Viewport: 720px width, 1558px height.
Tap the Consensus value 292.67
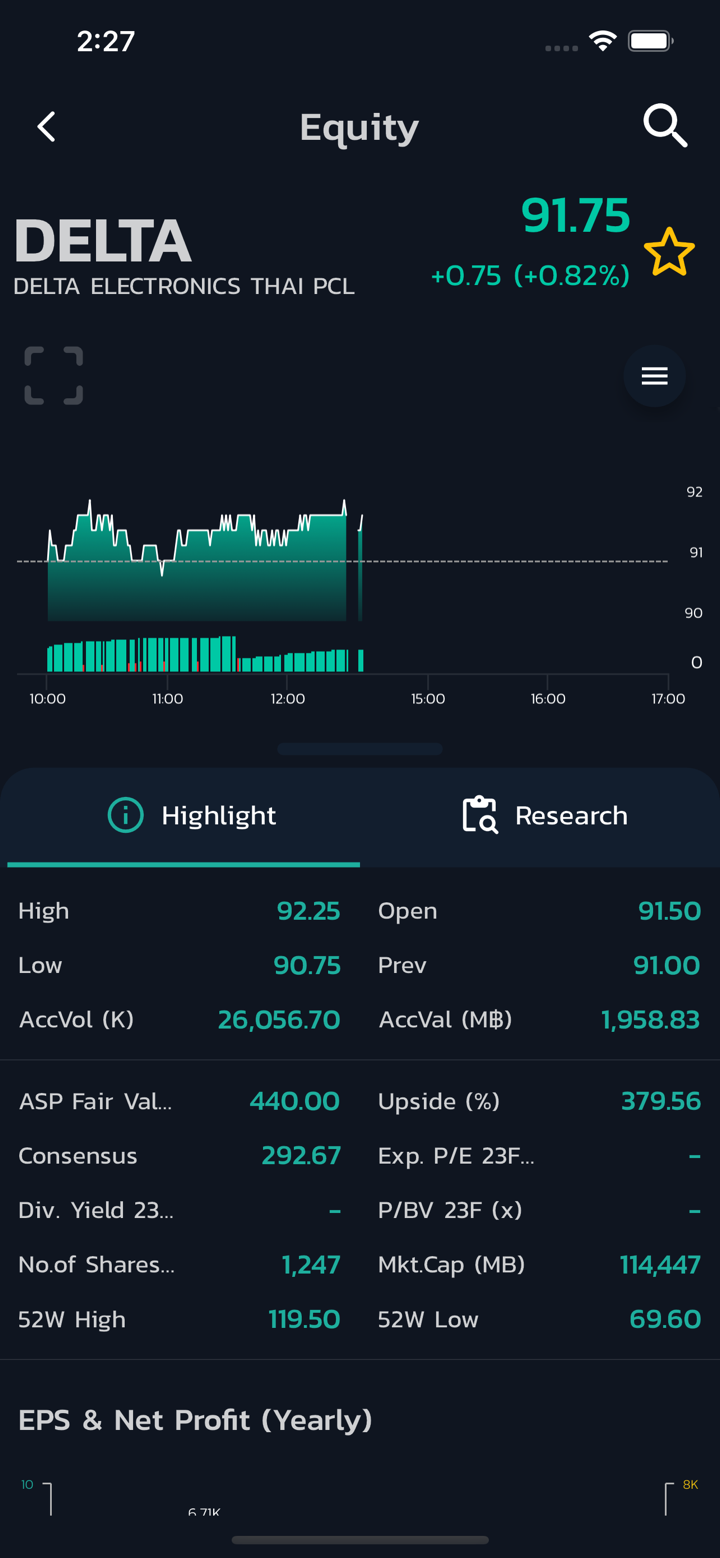(300, 1156)
